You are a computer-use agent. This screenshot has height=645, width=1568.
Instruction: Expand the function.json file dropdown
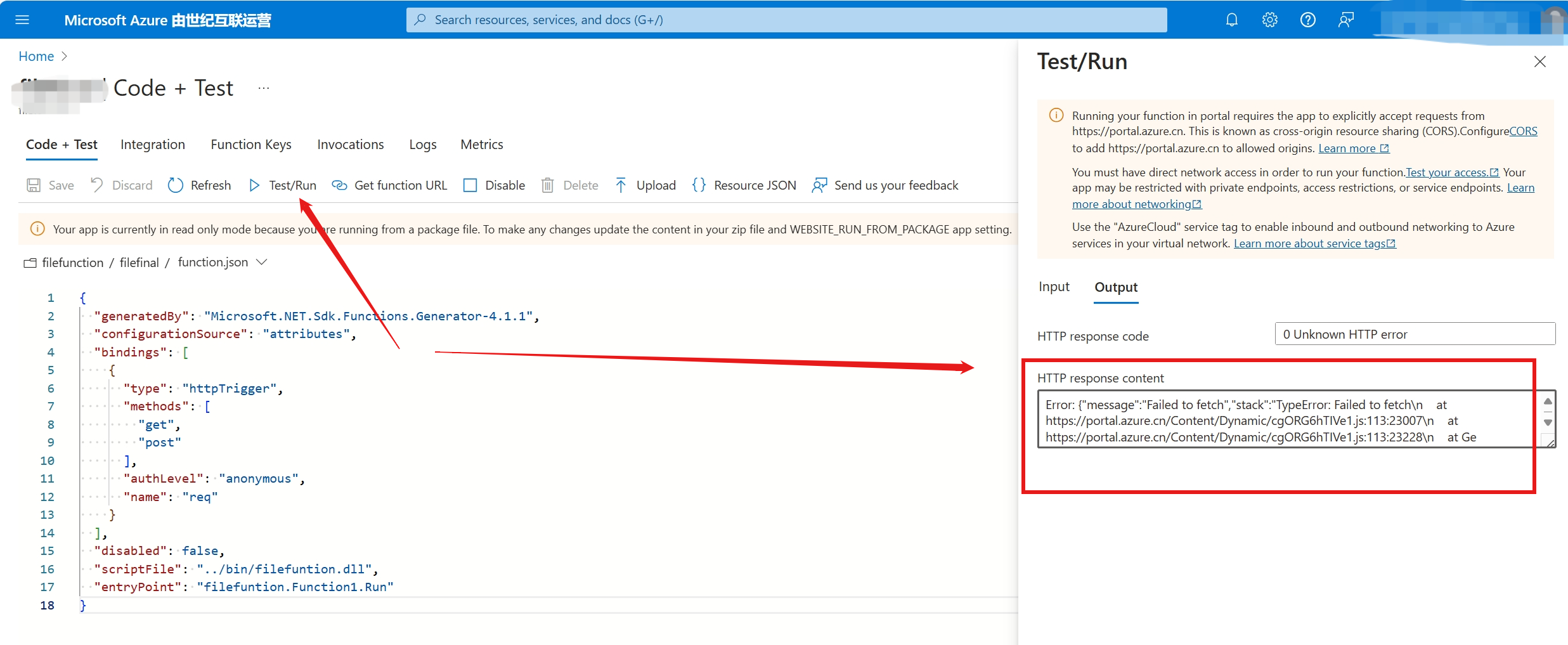261,262
